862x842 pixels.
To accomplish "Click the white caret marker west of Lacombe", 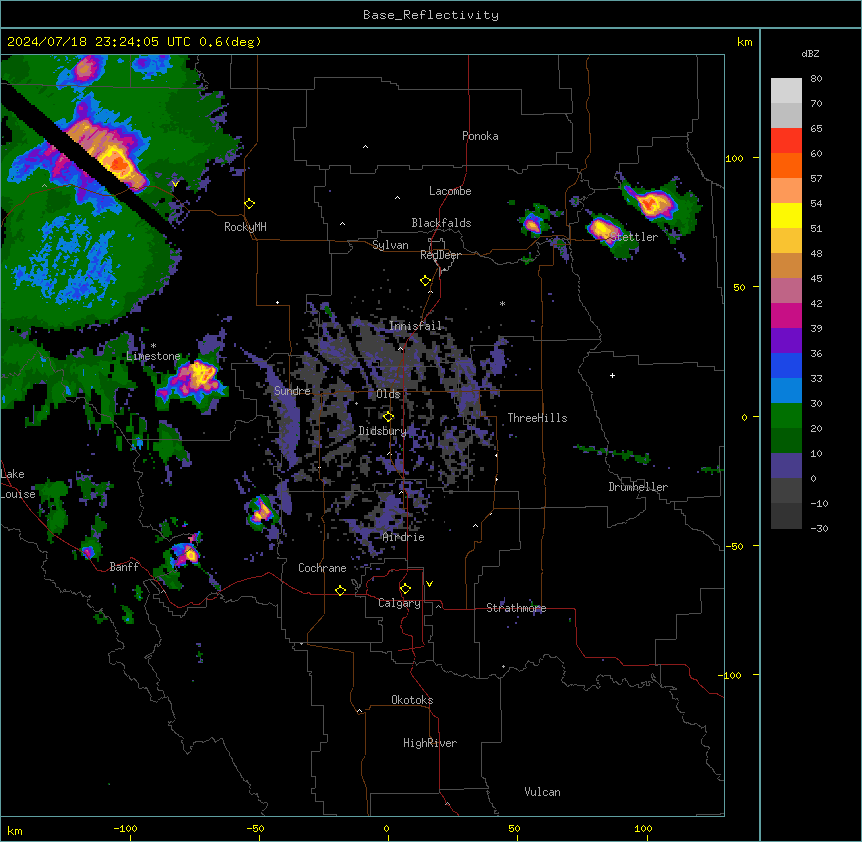I will coord(397,198).
